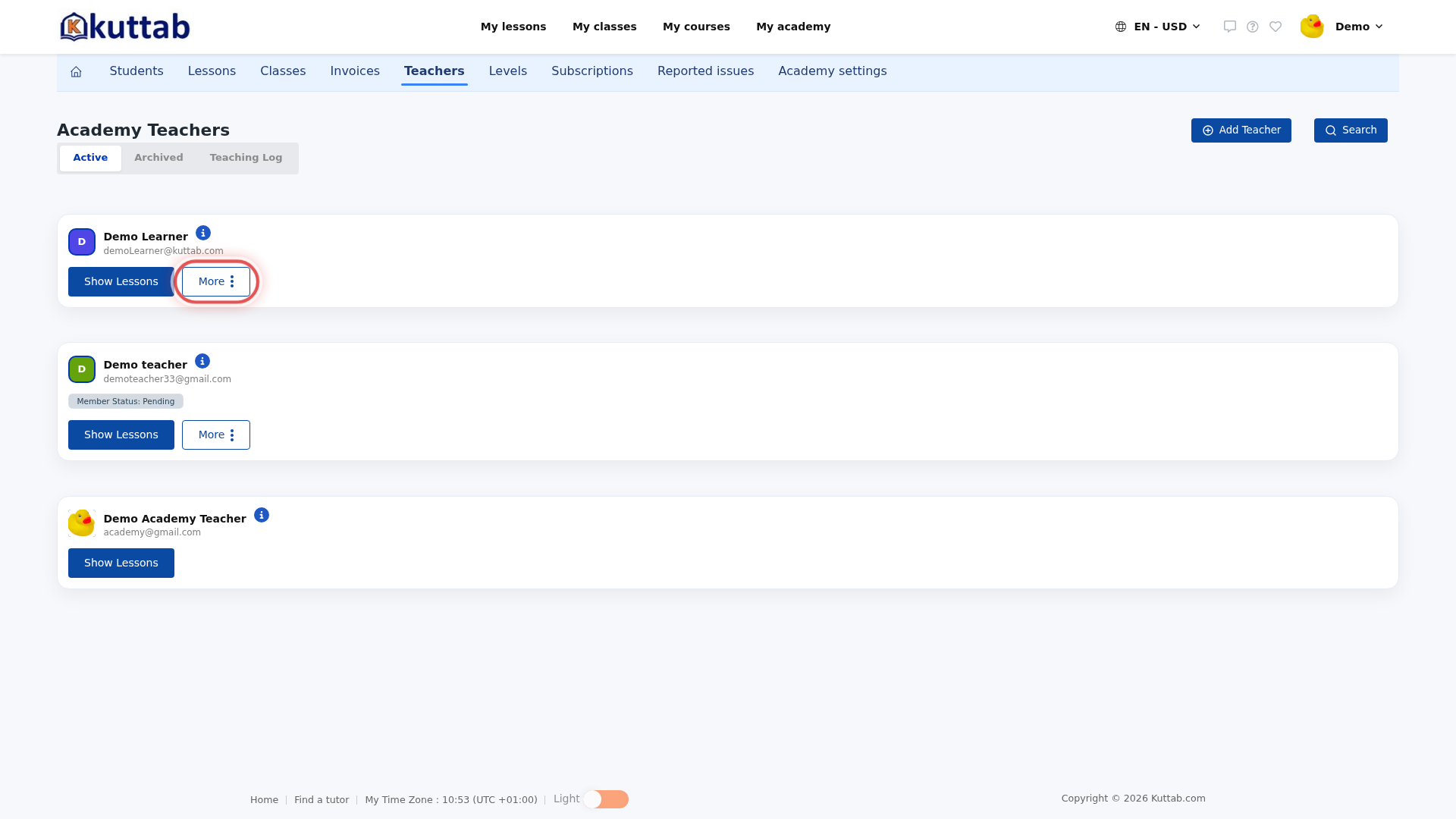
Task: Click the Member Status: Pending badge
Action: point(126,401)
